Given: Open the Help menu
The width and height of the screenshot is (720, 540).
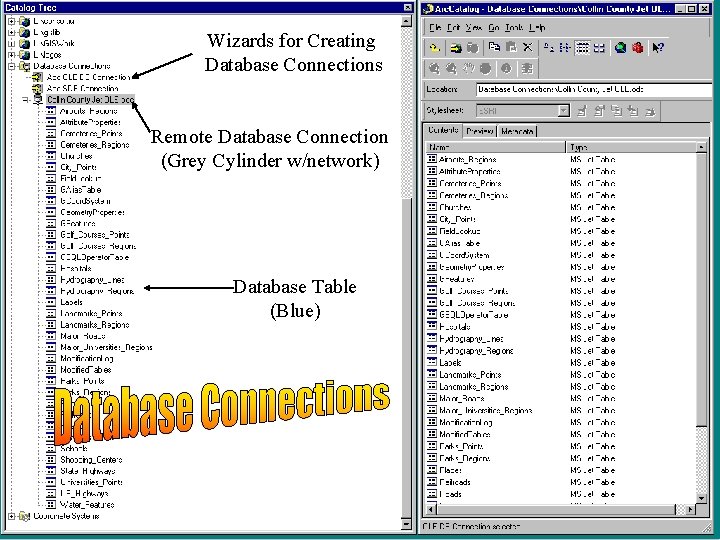Looking at the screenshot, I should (537, 28).
